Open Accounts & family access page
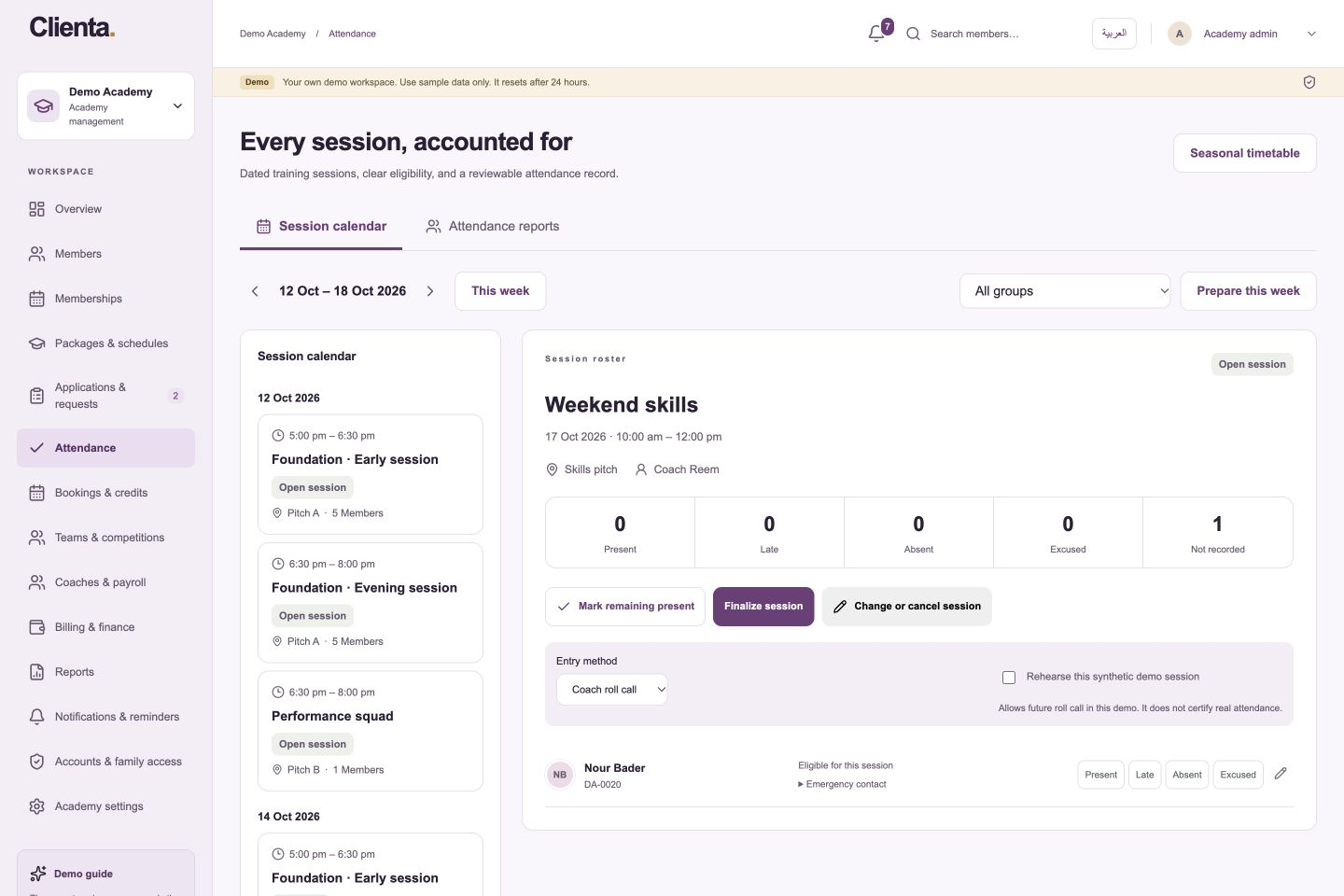 click(x=105, y=762)
